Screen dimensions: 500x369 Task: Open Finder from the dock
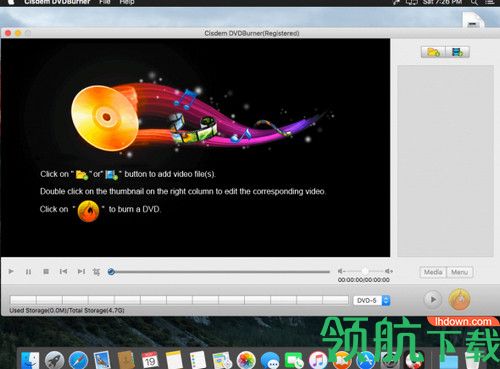[30, 361]
